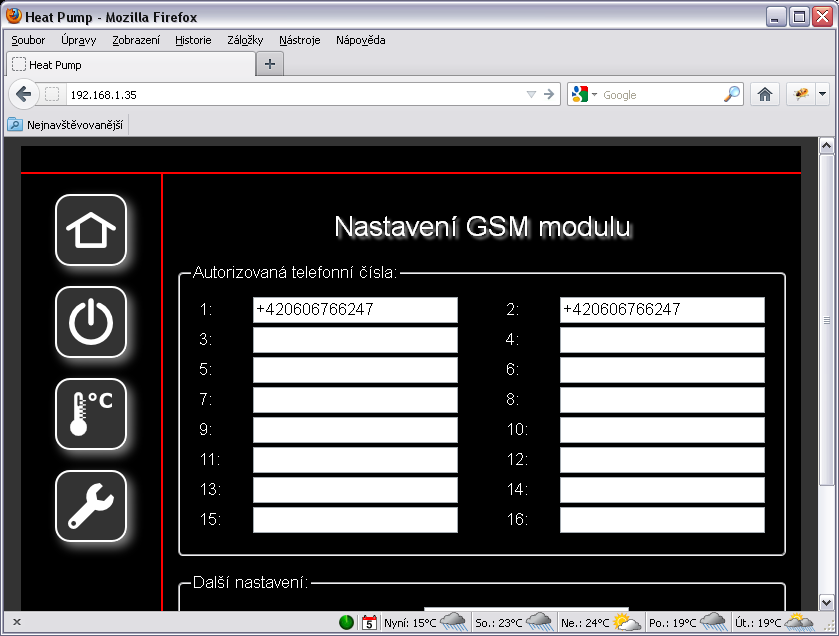Click Tuesday forecast Út.: 19°C
Image resolution: width=839 pixels, height=636 pixels.
tap(774, 622)
